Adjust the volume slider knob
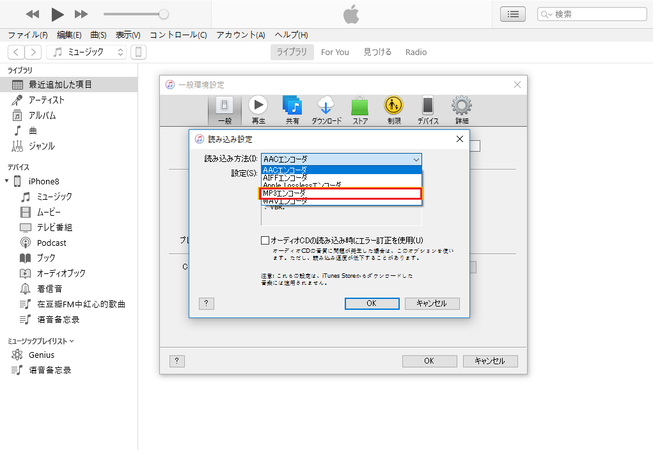Viewport: 653px width, 450px height. click(164, 14)
